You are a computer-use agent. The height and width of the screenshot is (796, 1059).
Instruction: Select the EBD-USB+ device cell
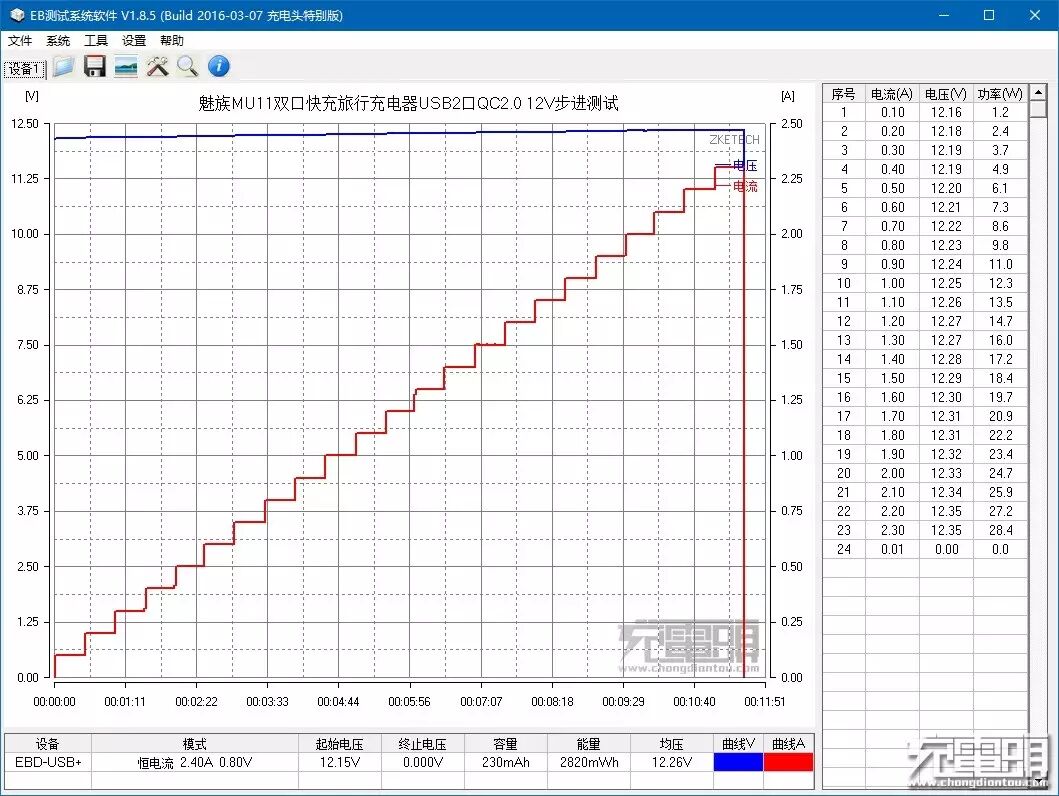point(48,762)
